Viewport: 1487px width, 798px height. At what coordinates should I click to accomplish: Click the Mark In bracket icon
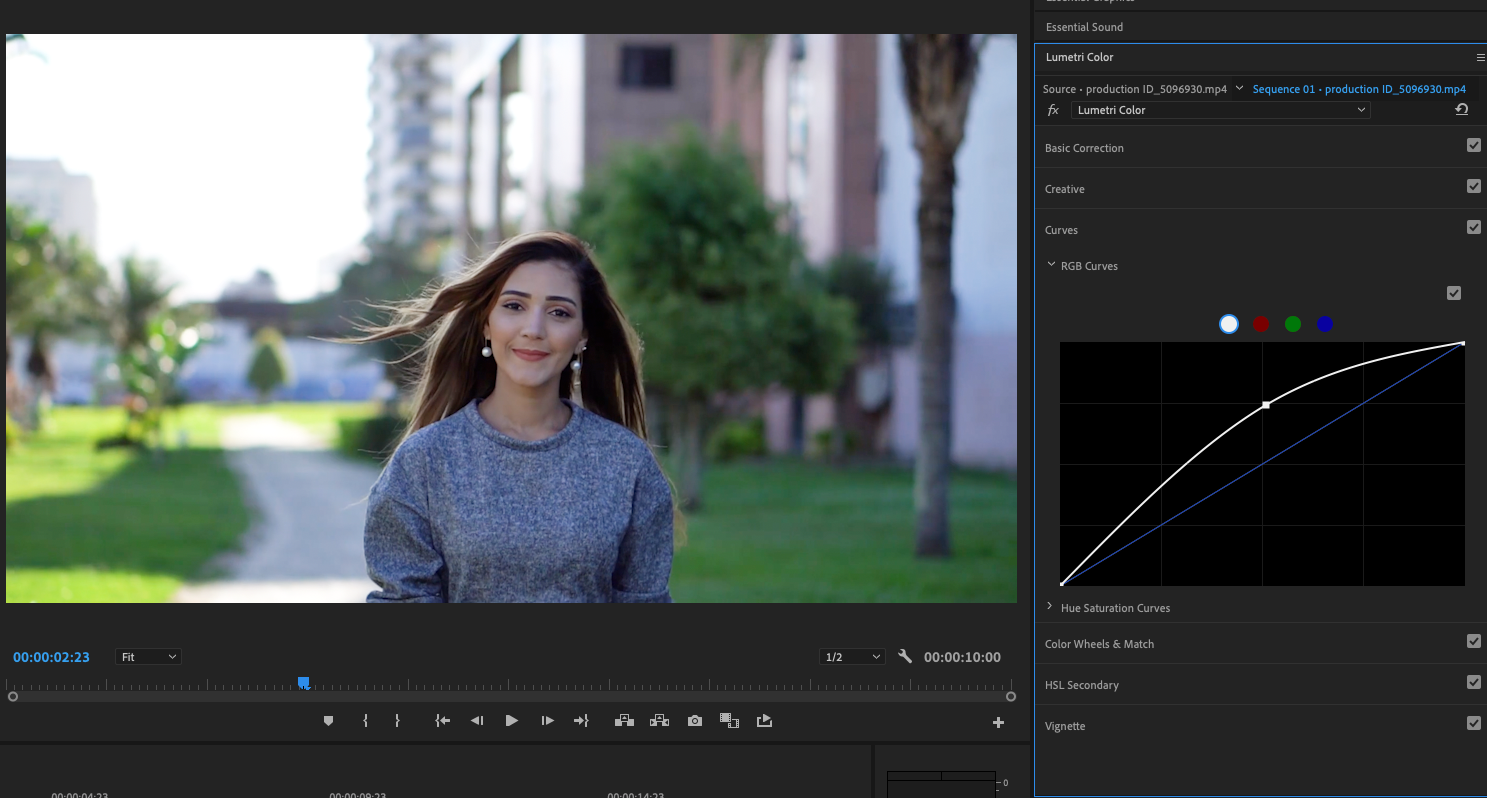pos(366,721)
